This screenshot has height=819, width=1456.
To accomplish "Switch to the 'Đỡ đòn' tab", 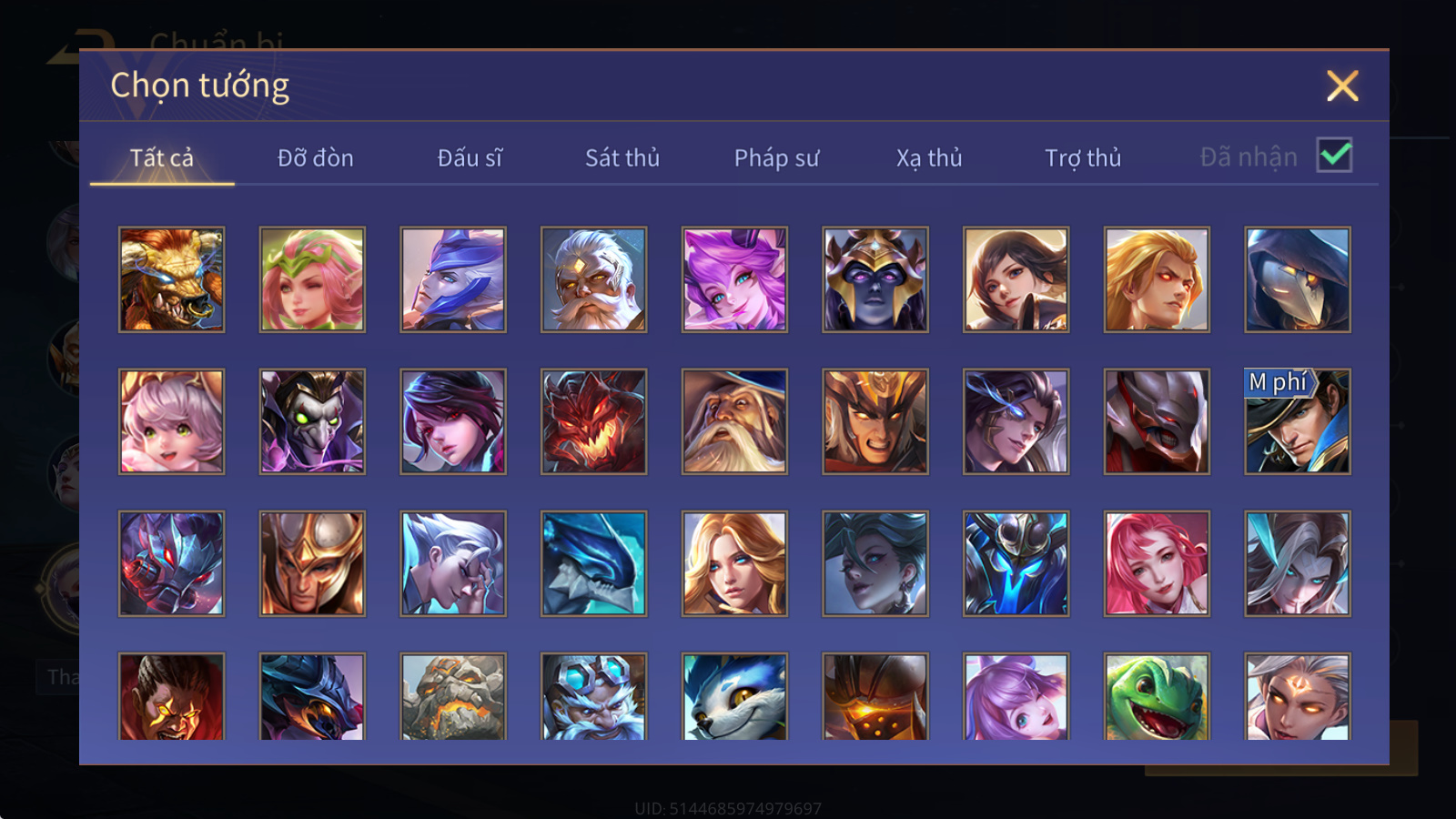I will [316, 157].
